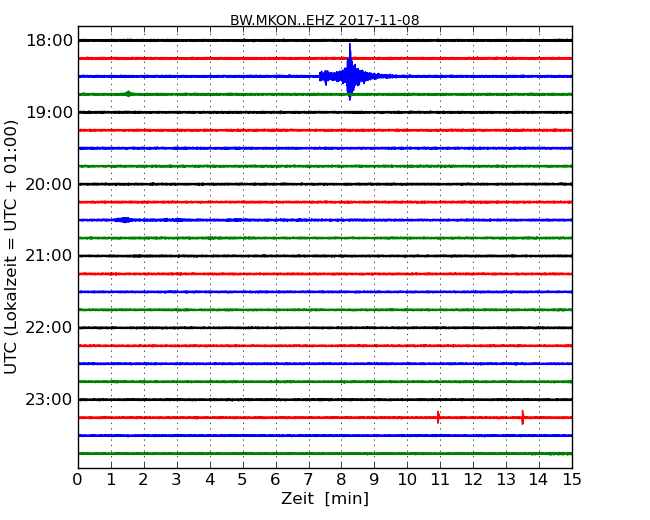Click the plot title BW.MKON..EHZ 2017-11-08
The image size is (650, 520).
[x=325, y=20]
